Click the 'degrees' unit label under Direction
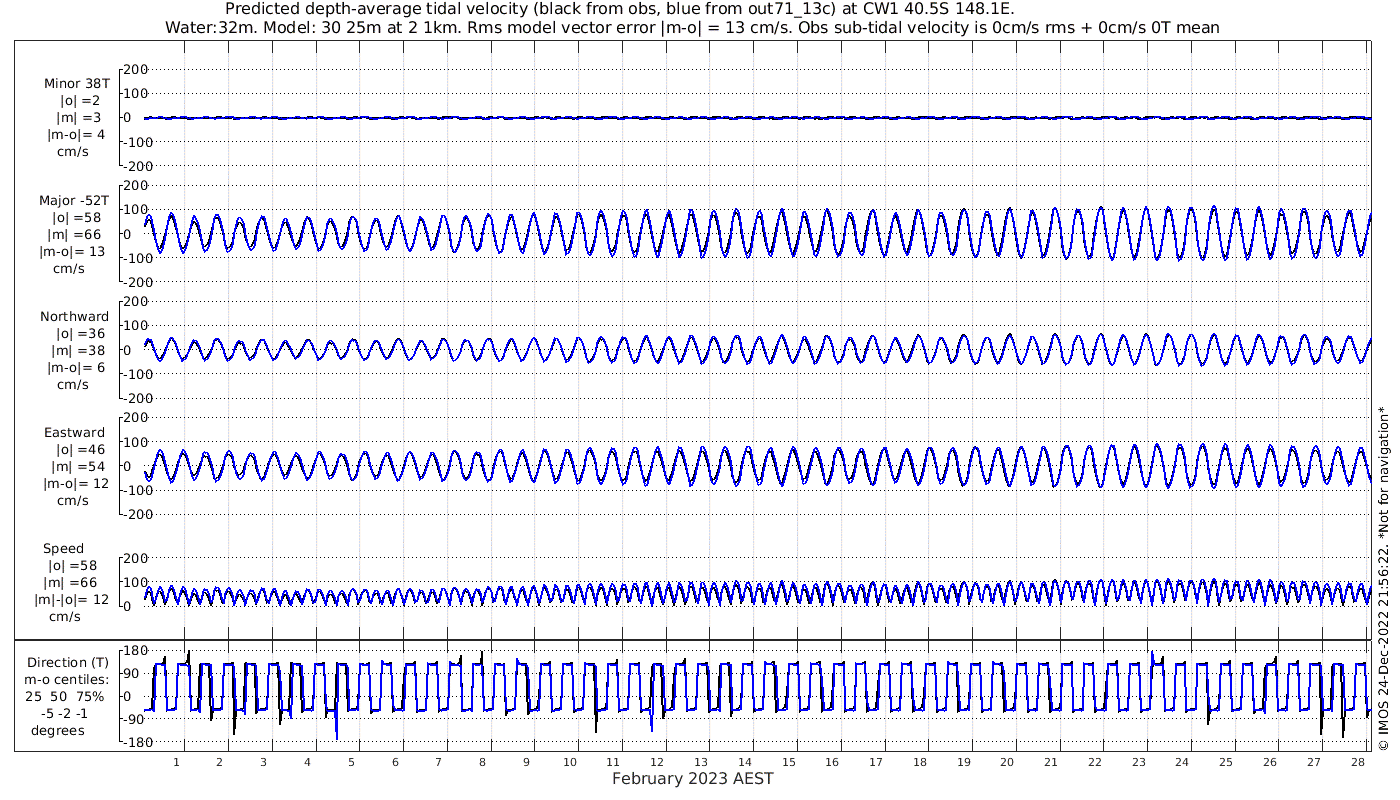The height and width of the screenshot is (800, 1400). pos(58,731)
